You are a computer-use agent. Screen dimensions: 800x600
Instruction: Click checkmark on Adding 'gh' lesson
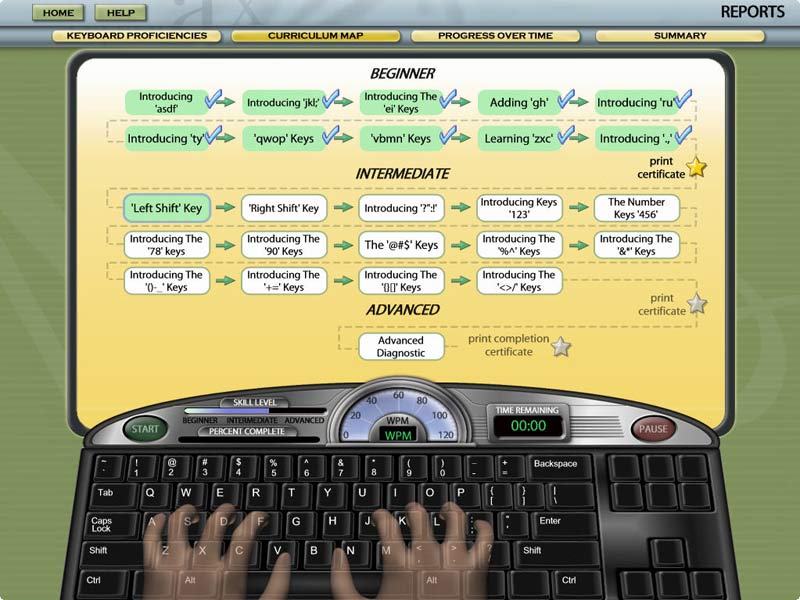tap(566, 98)
